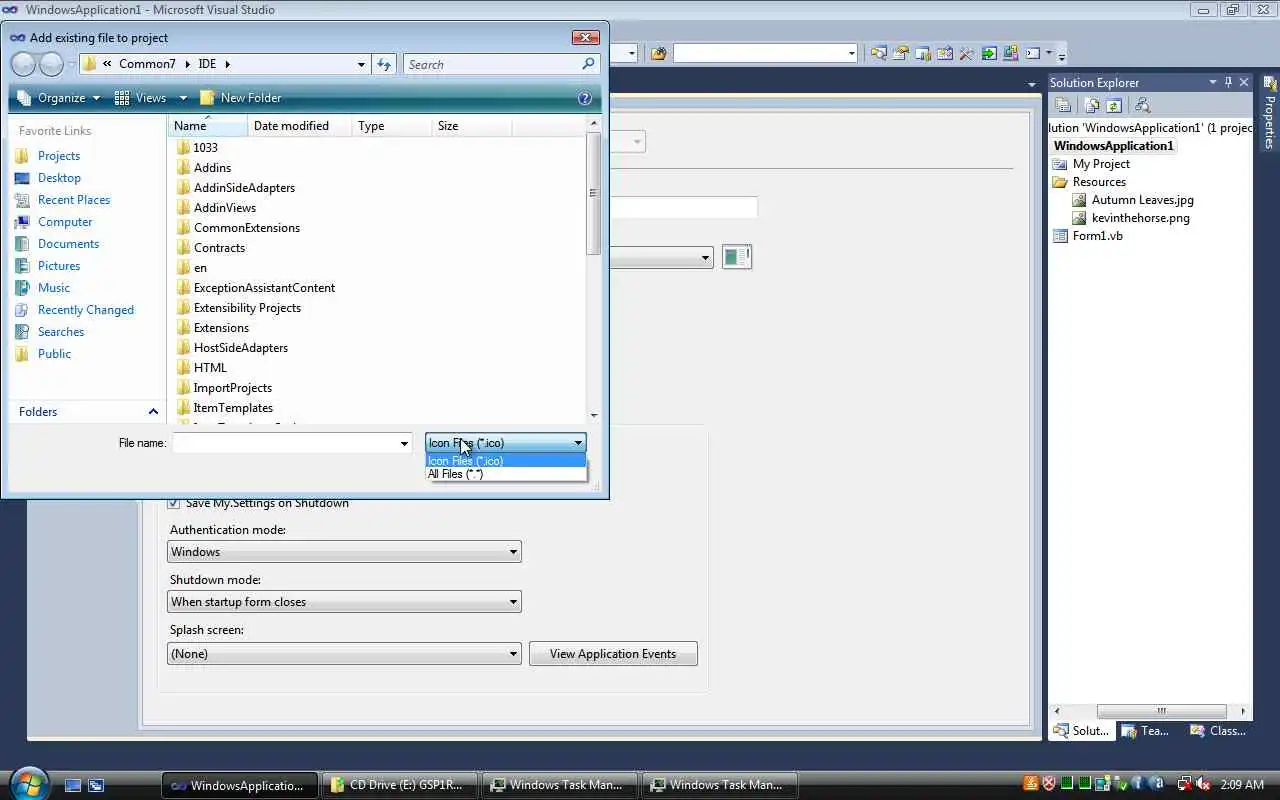Click the icon preview next to Icon dropdown
This screenshot has height=800, width=1280.
(736, 257)
